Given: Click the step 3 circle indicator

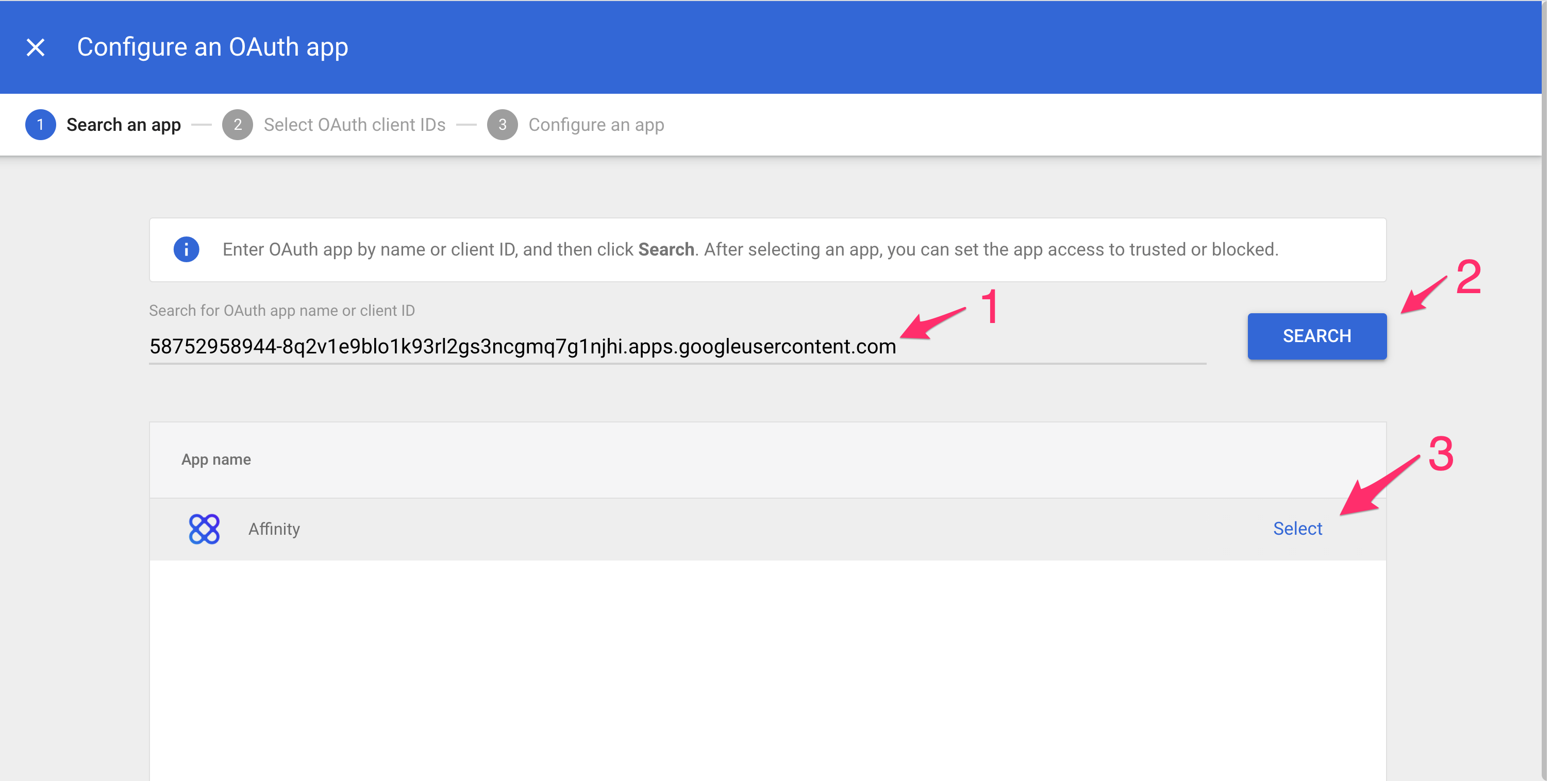Looking at the screenshot, I should point(502,125).
